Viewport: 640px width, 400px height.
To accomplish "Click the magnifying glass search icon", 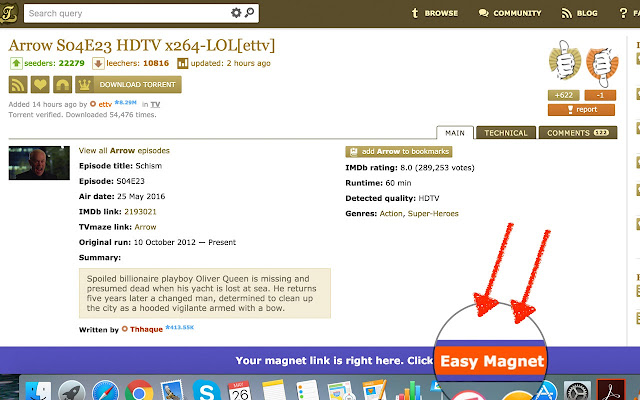I will click(x=249, y=13).
